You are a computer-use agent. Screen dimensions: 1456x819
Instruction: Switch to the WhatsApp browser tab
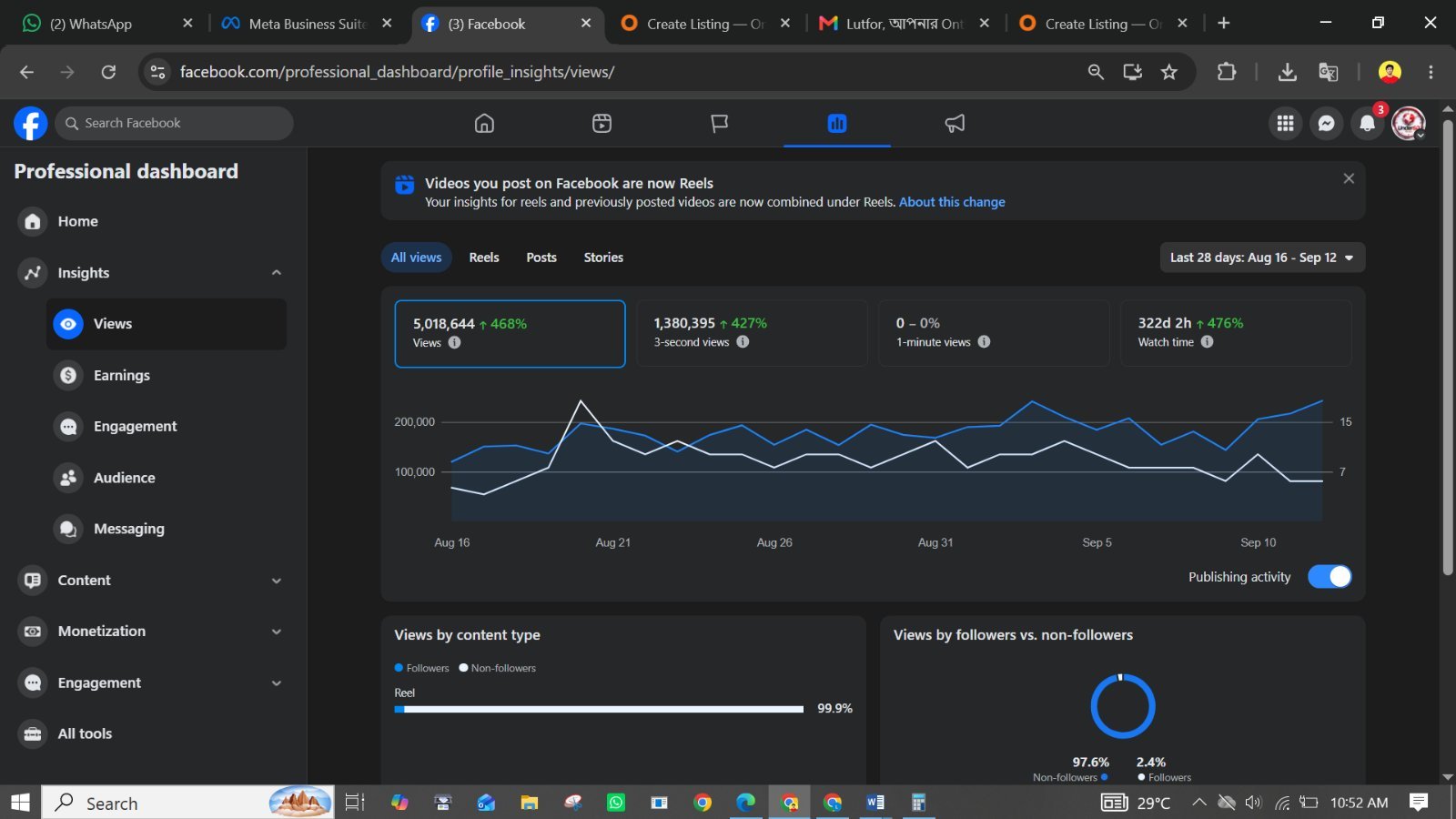coord(107,24)
